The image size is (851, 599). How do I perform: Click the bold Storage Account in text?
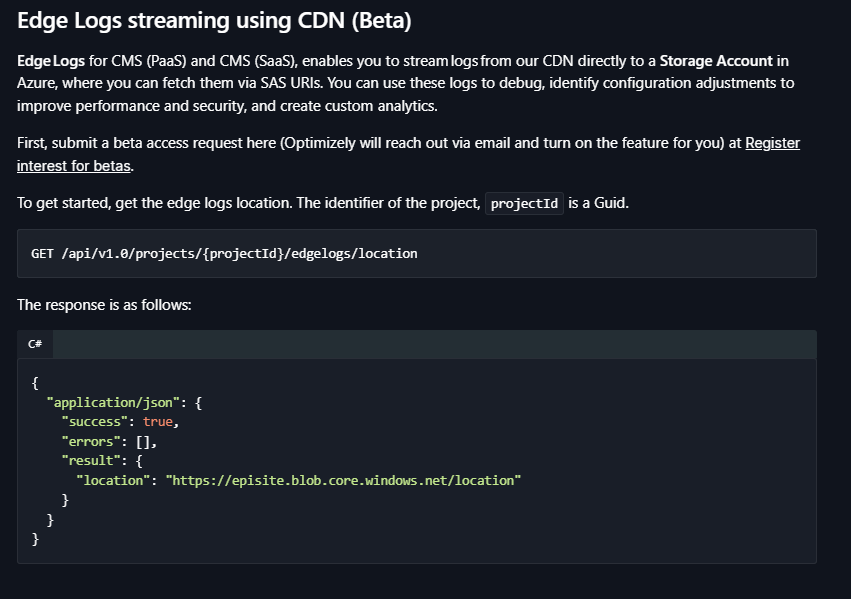[724, 61]
